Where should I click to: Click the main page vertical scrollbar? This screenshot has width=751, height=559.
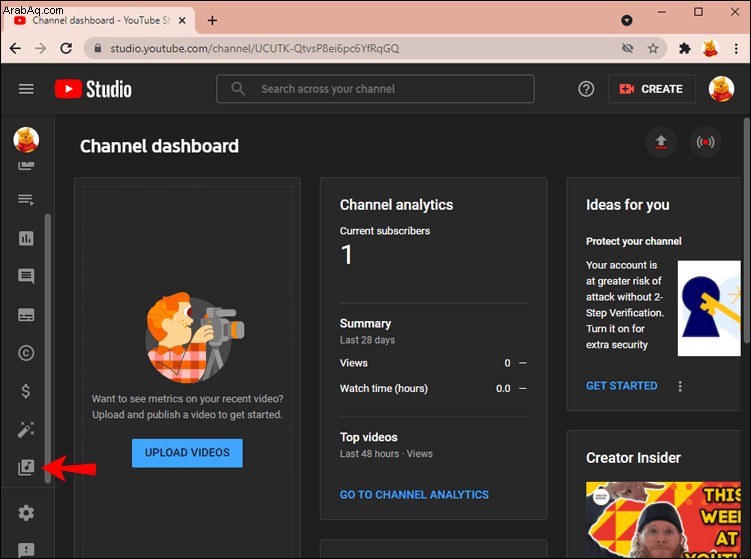pos(747,230)
